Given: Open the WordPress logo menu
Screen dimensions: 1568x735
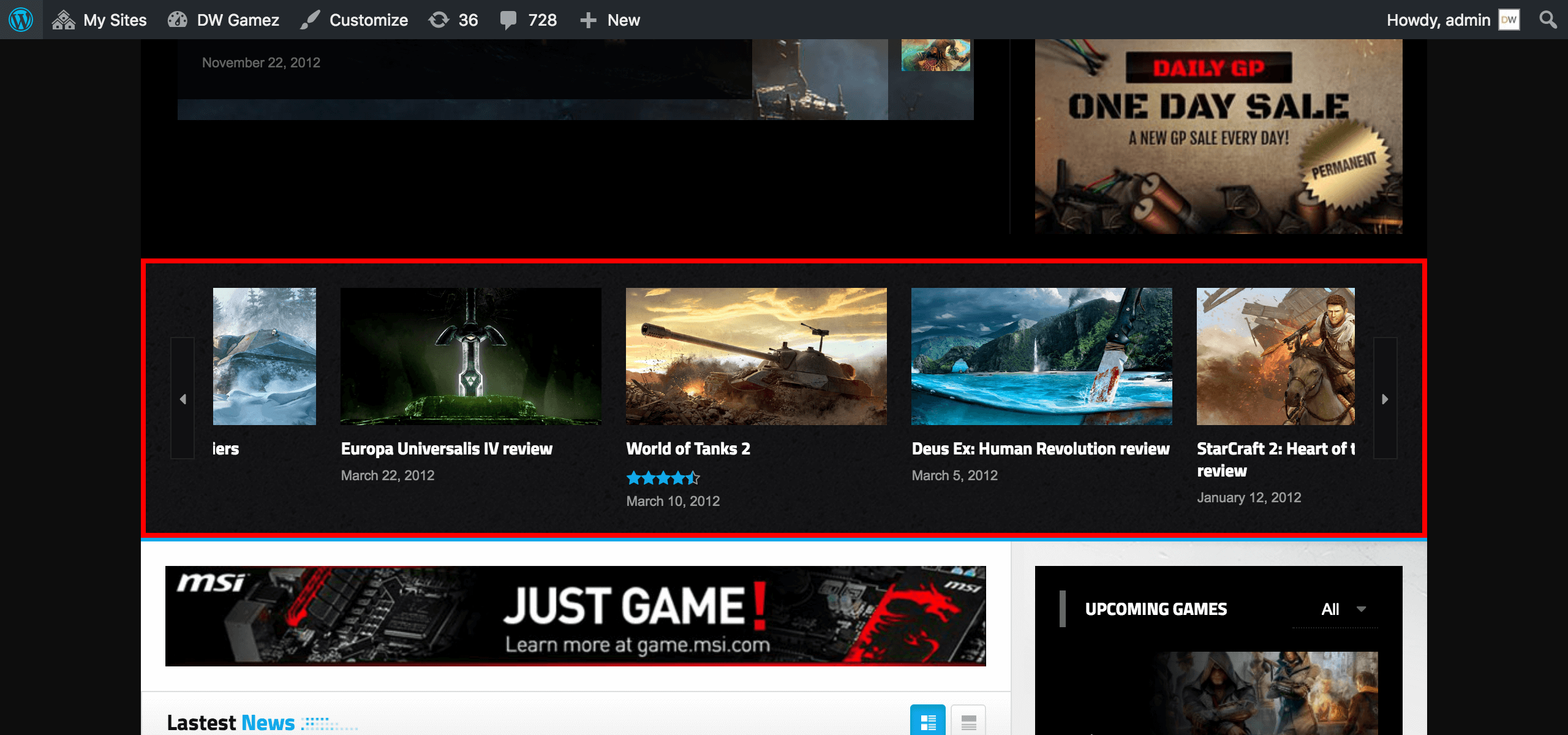Looking at the screenshot, I should point(21,20).
